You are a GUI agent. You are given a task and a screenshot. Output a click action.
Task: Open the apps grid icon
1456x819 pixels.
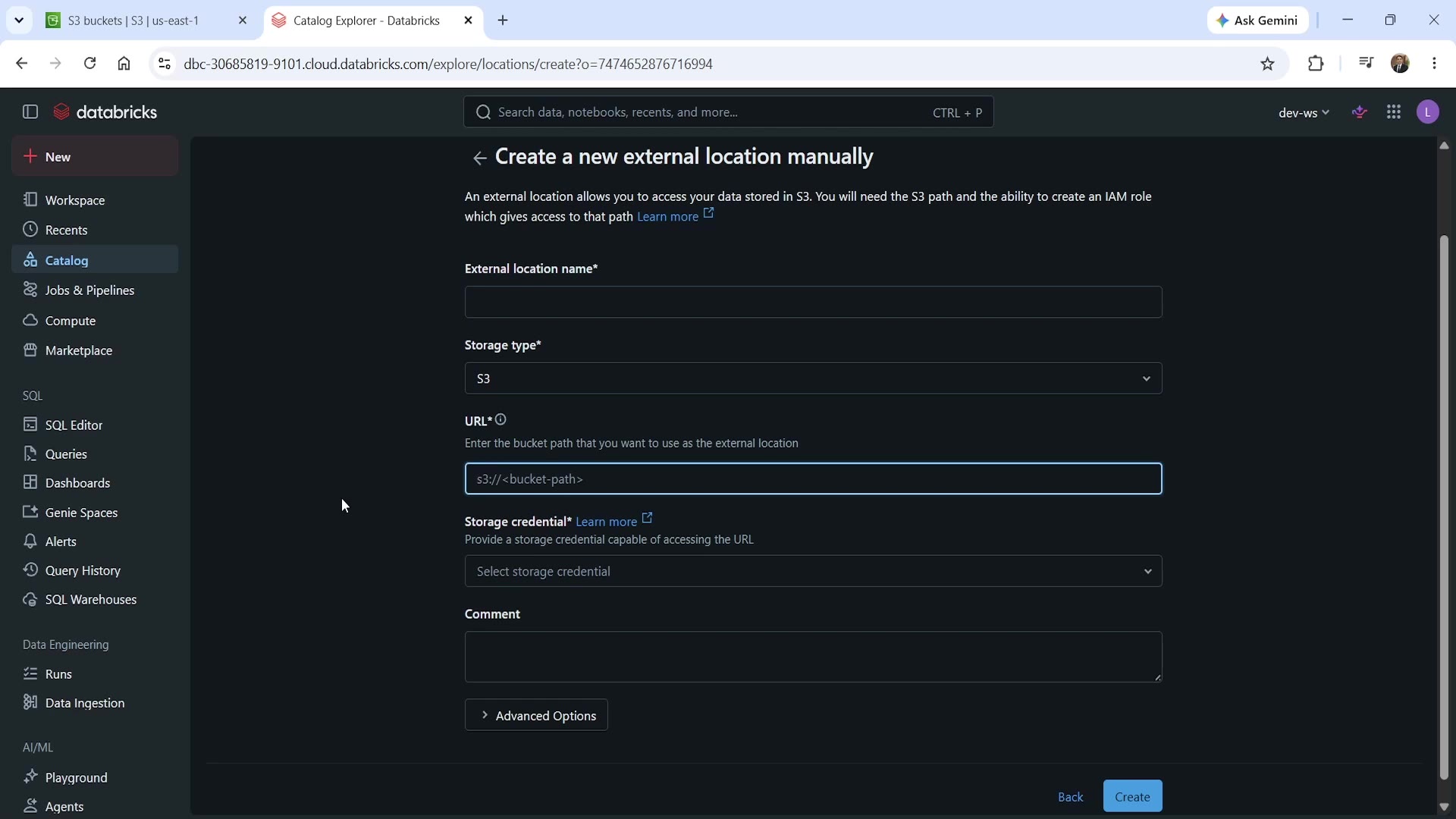click(x=1394, y=112)
